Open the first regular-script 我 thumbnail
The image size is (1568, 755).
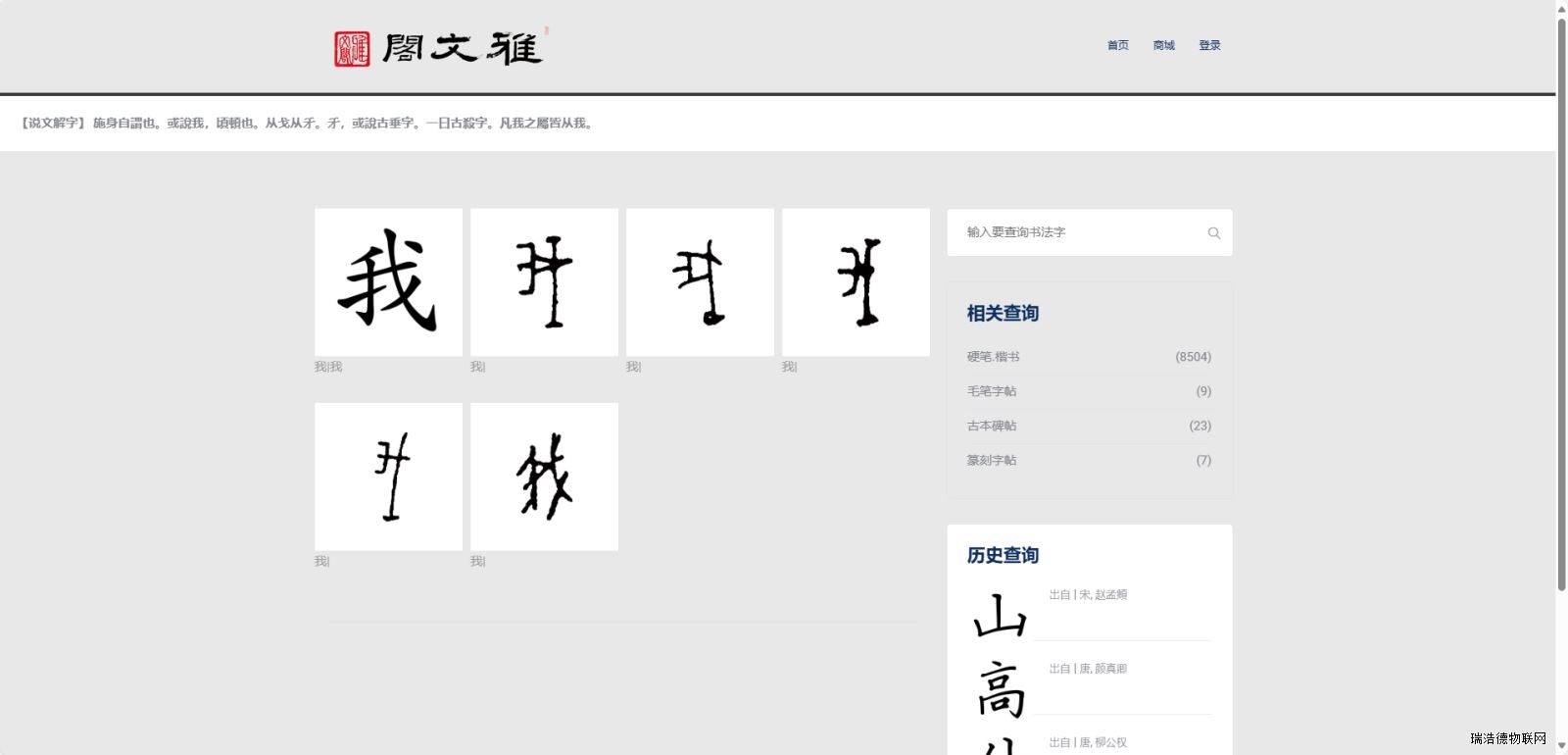click(x=388, y=282)
